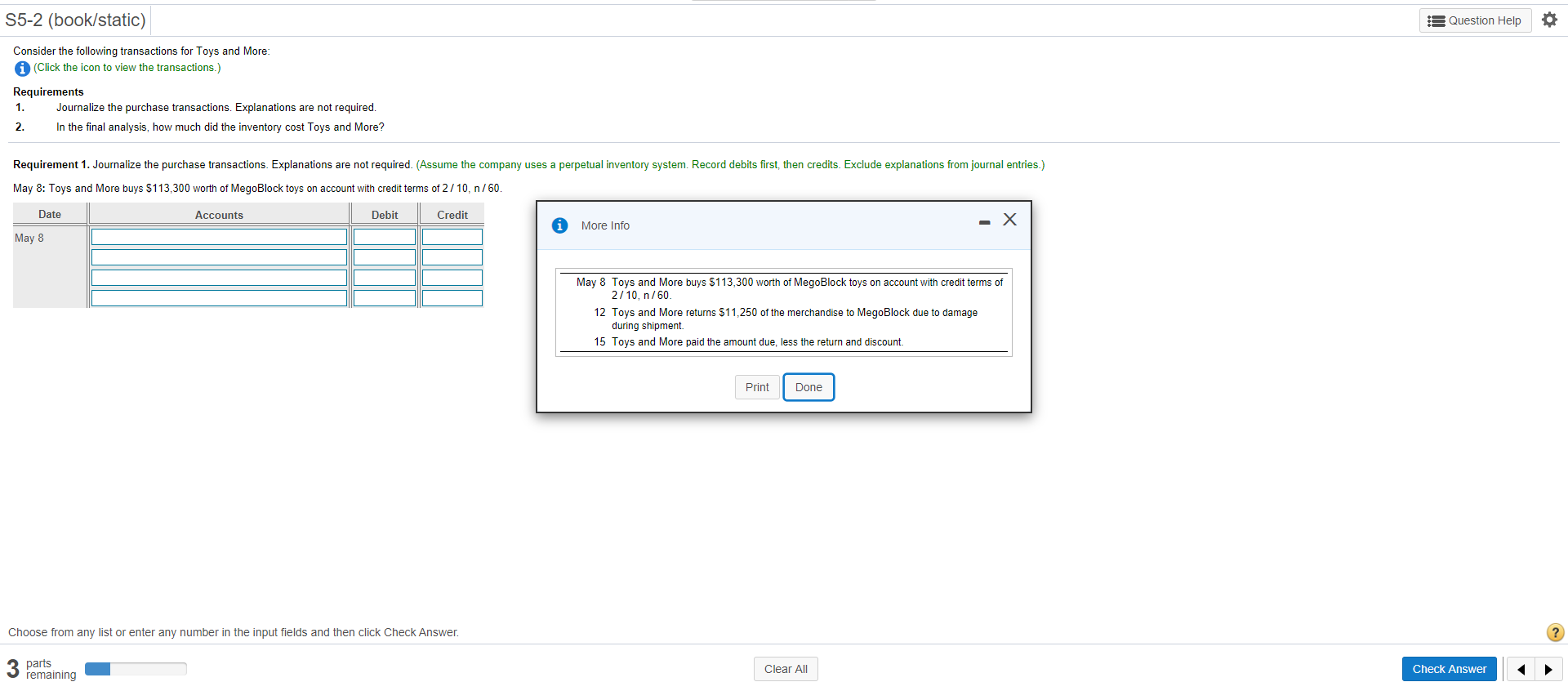Click requirement 2 inventory cost question text
This screenshot has height=682, width=1568.
[x=220, y=127]
